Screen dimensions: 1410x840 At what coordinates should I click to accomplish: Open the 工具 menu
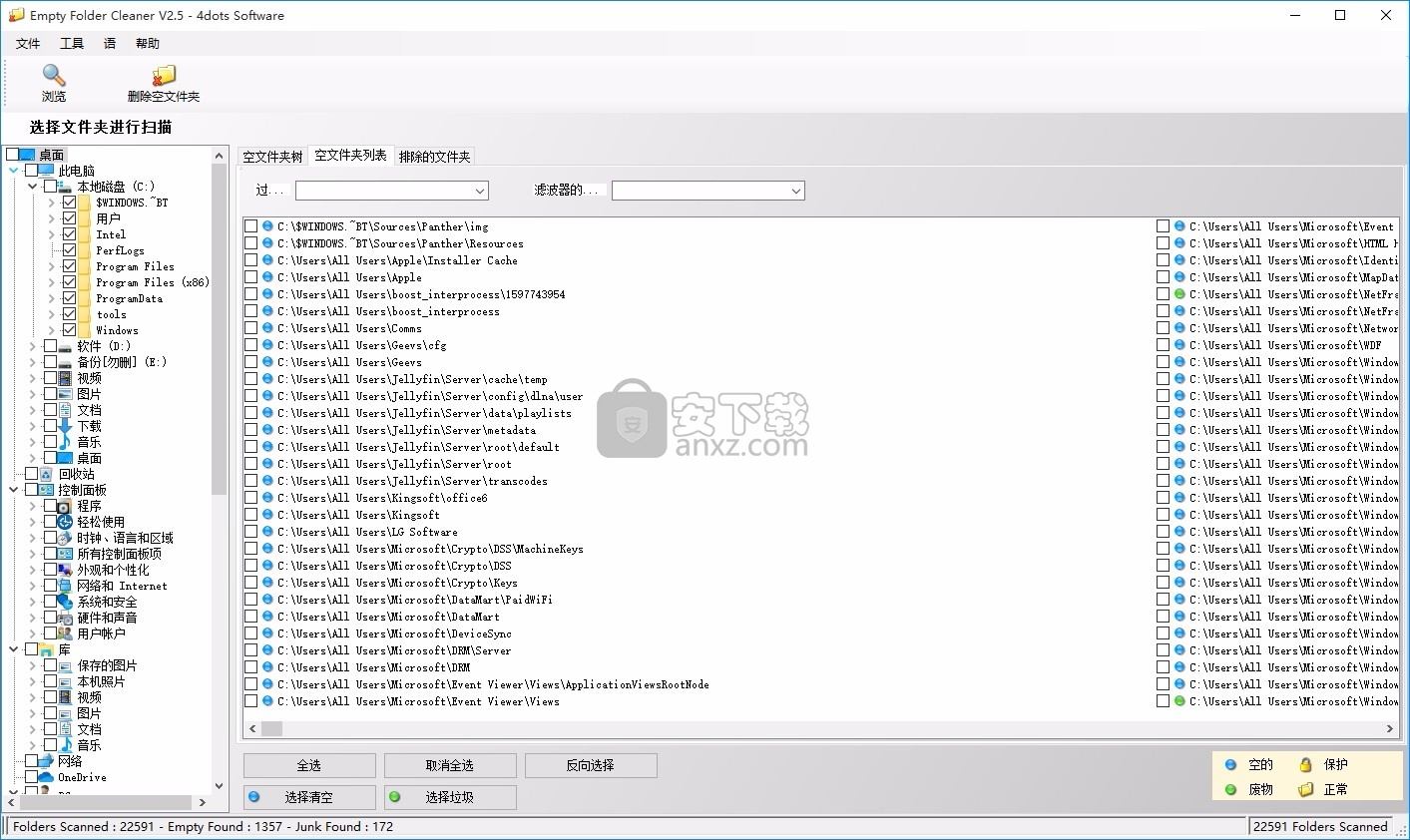pos(72,43)
